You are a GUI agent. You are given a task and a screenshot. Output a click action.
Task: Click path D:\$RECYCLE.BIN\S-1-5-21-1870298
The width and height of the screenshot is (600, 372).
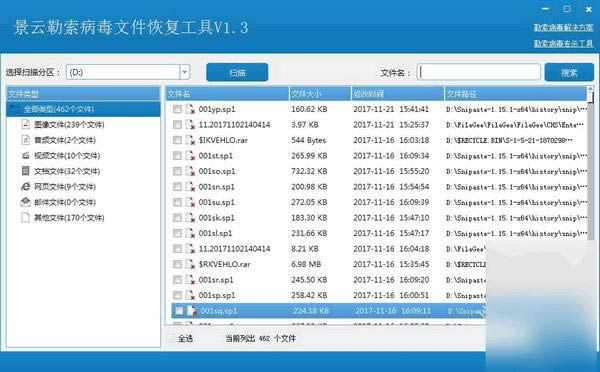click(509, 140)
